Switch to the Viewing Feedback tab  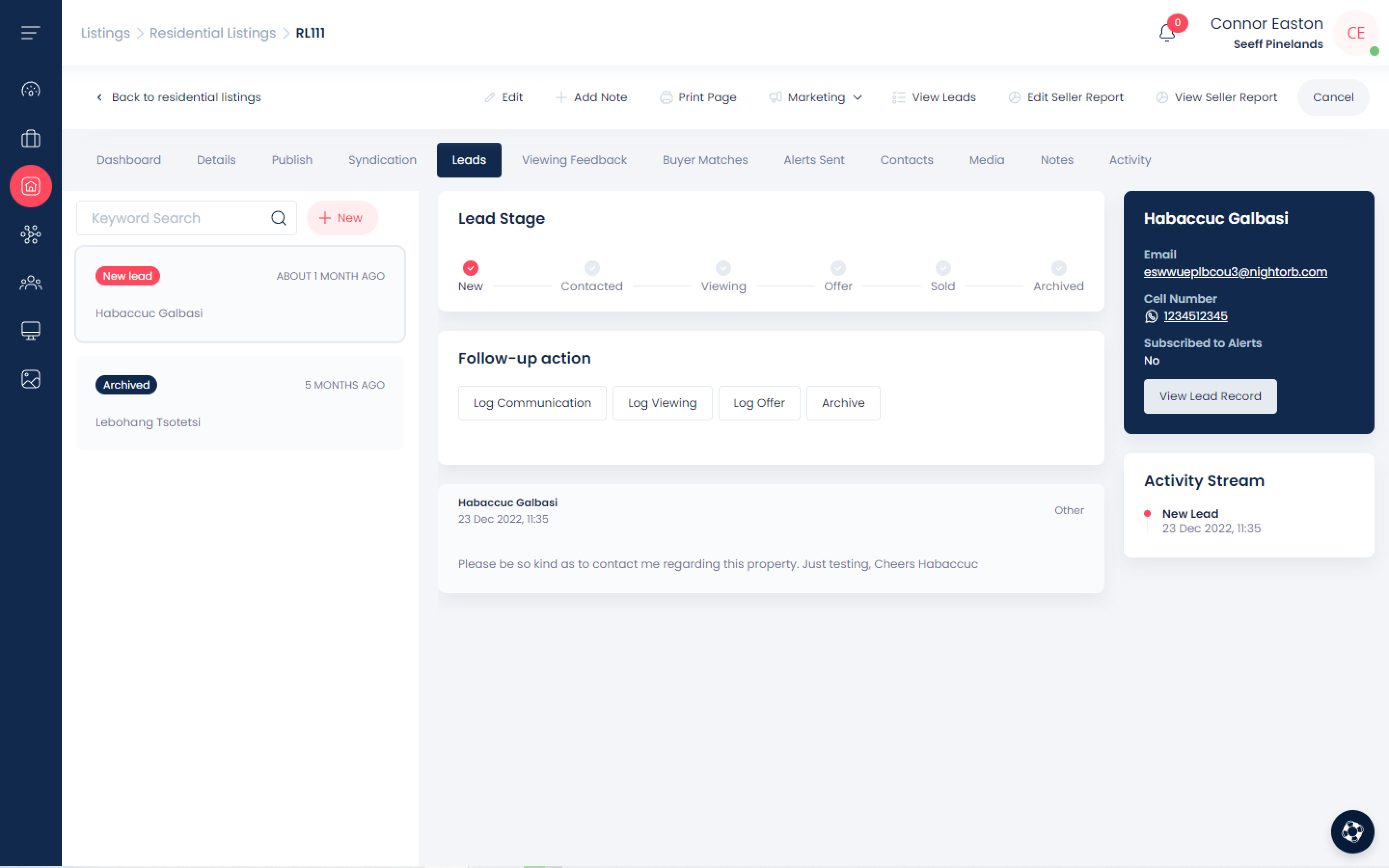coord(573,160)
